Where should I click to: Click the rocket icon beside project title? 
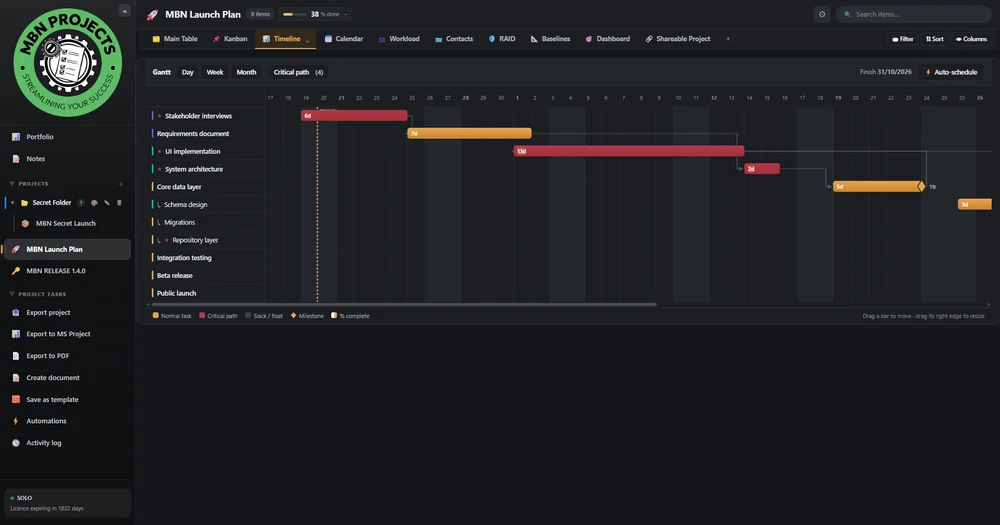tap(152, 15)
